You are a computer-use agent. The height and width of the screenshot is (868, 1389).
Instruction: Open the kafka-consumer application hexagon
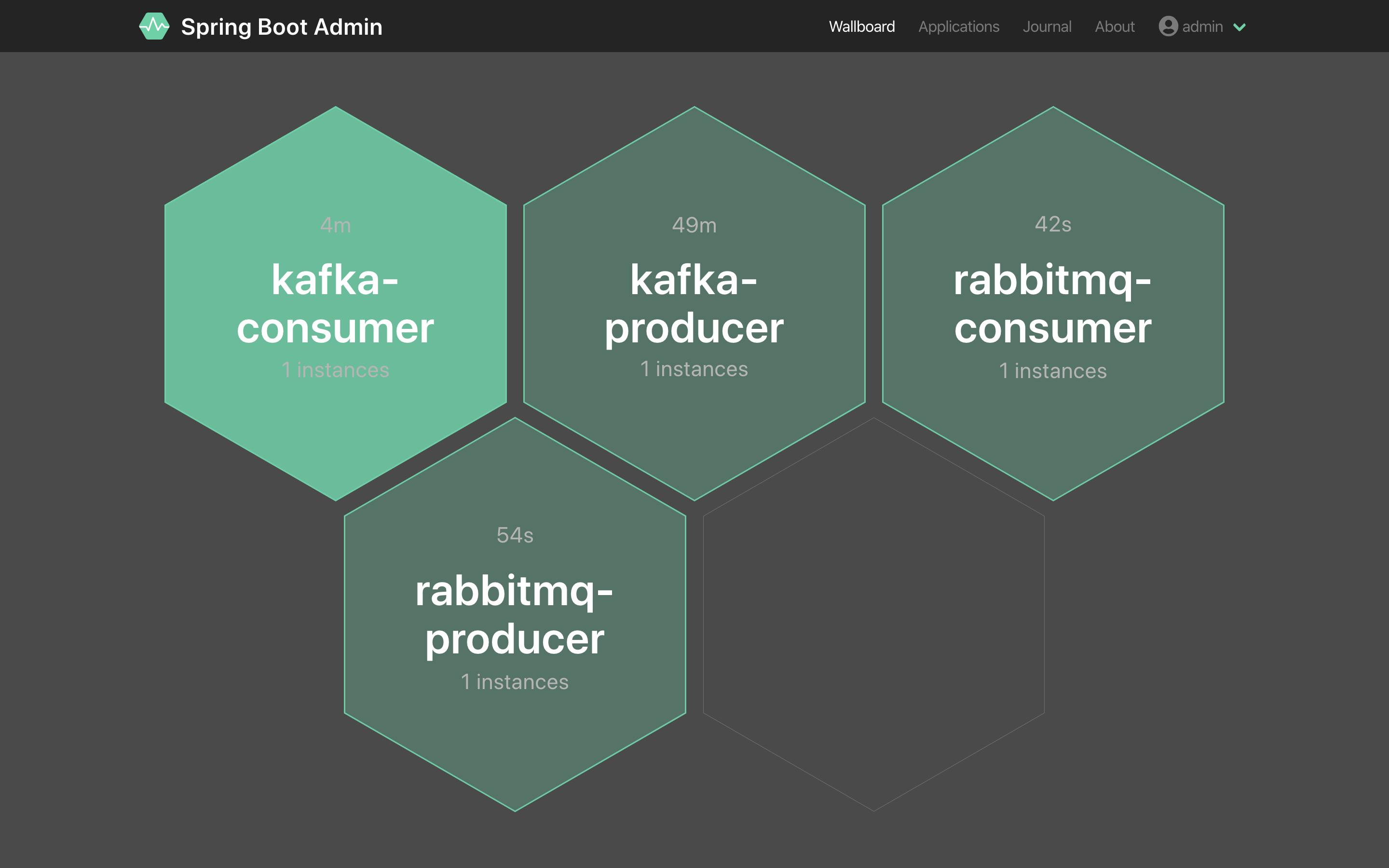point(335,303)
